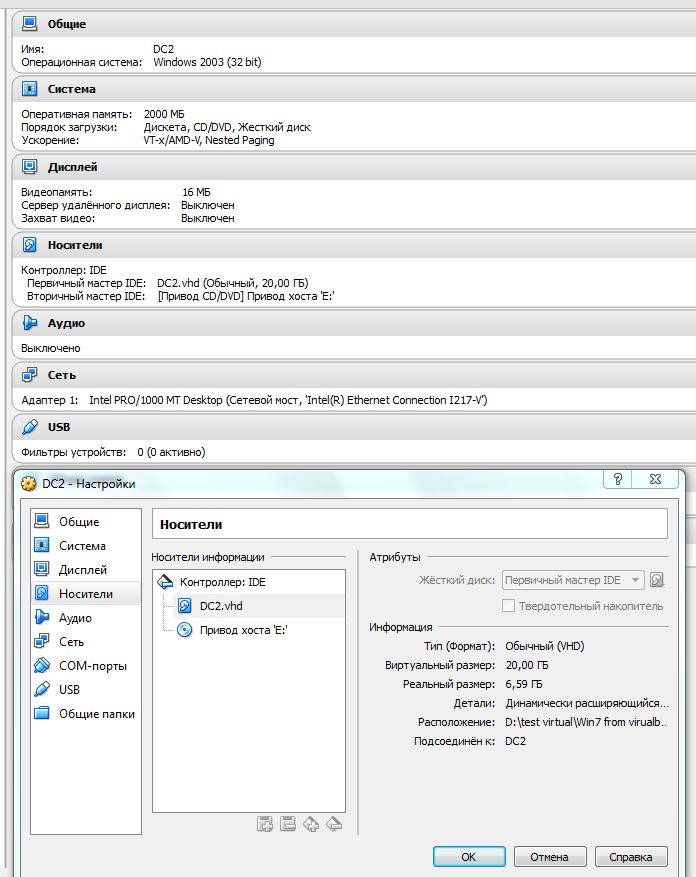Click the sidebar Сеть network icon
The height and width of the screenshot is (877, 696).
pos(42,641)
